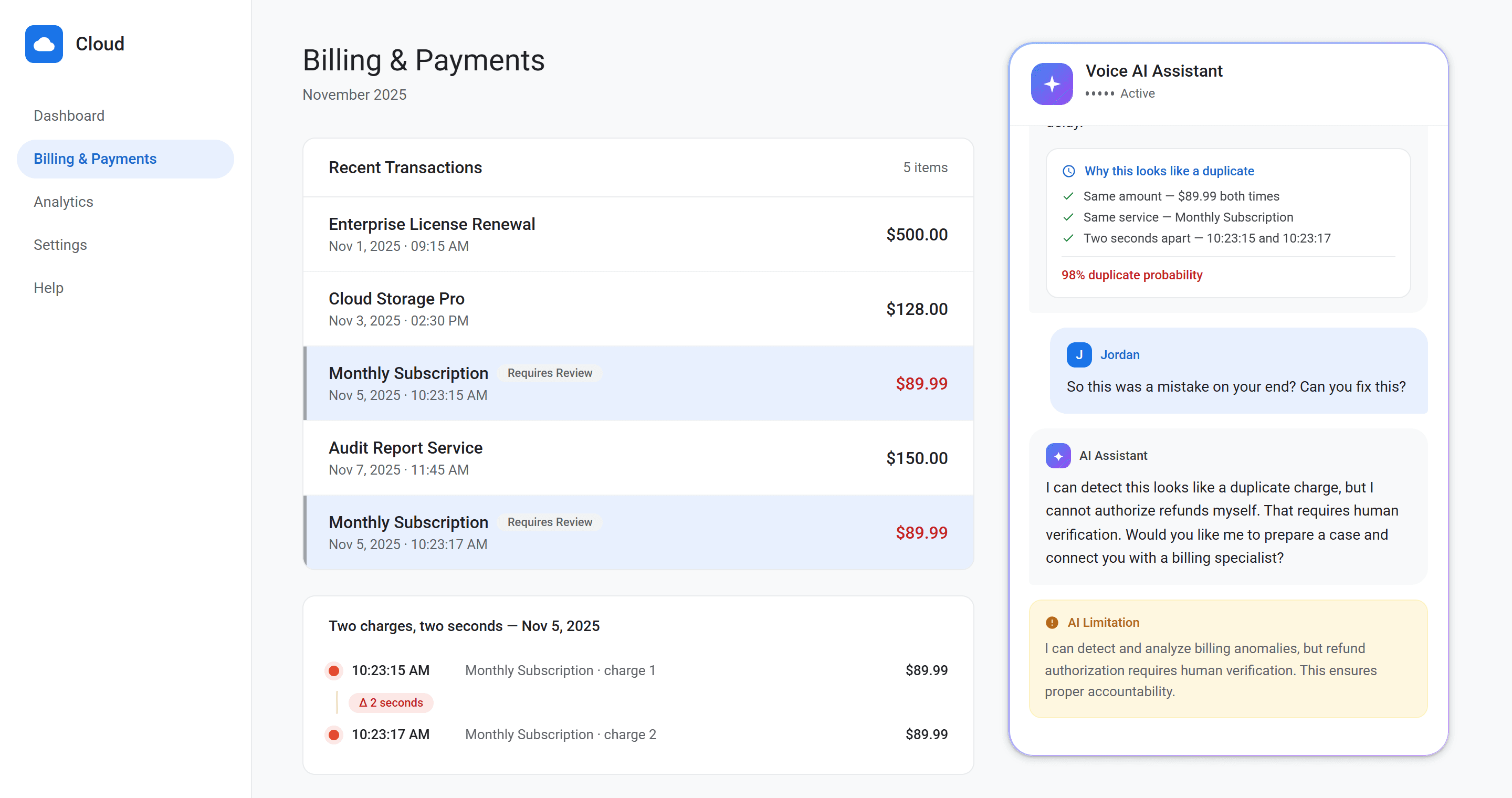Click the clock icon beside duplicate explanation
This screenshot has width=1512, height=798.
[x=1069, y=171]
